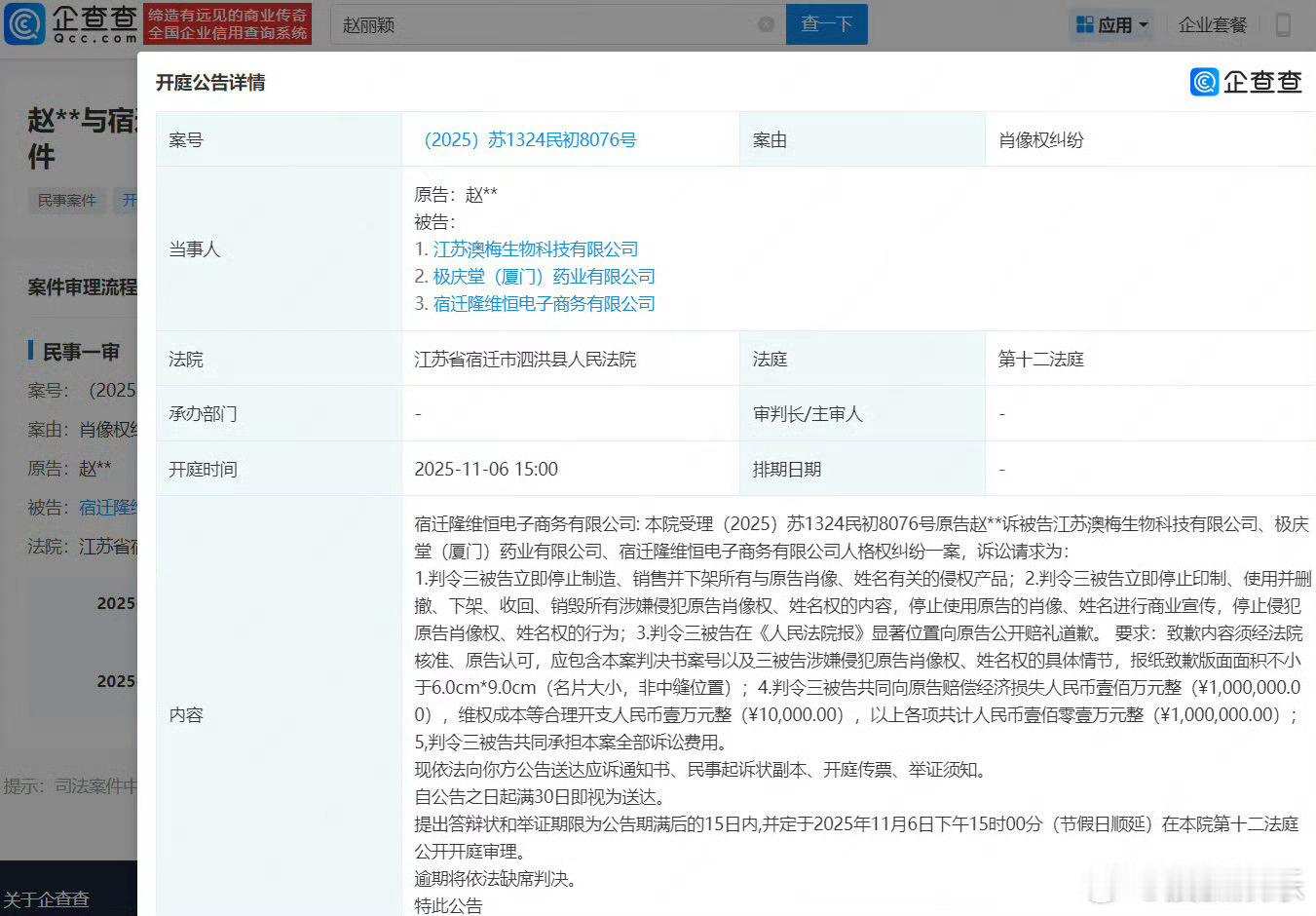
Task: Click the 宿迁隆 defendant link in background page
Action: click(x=107, y=507)
